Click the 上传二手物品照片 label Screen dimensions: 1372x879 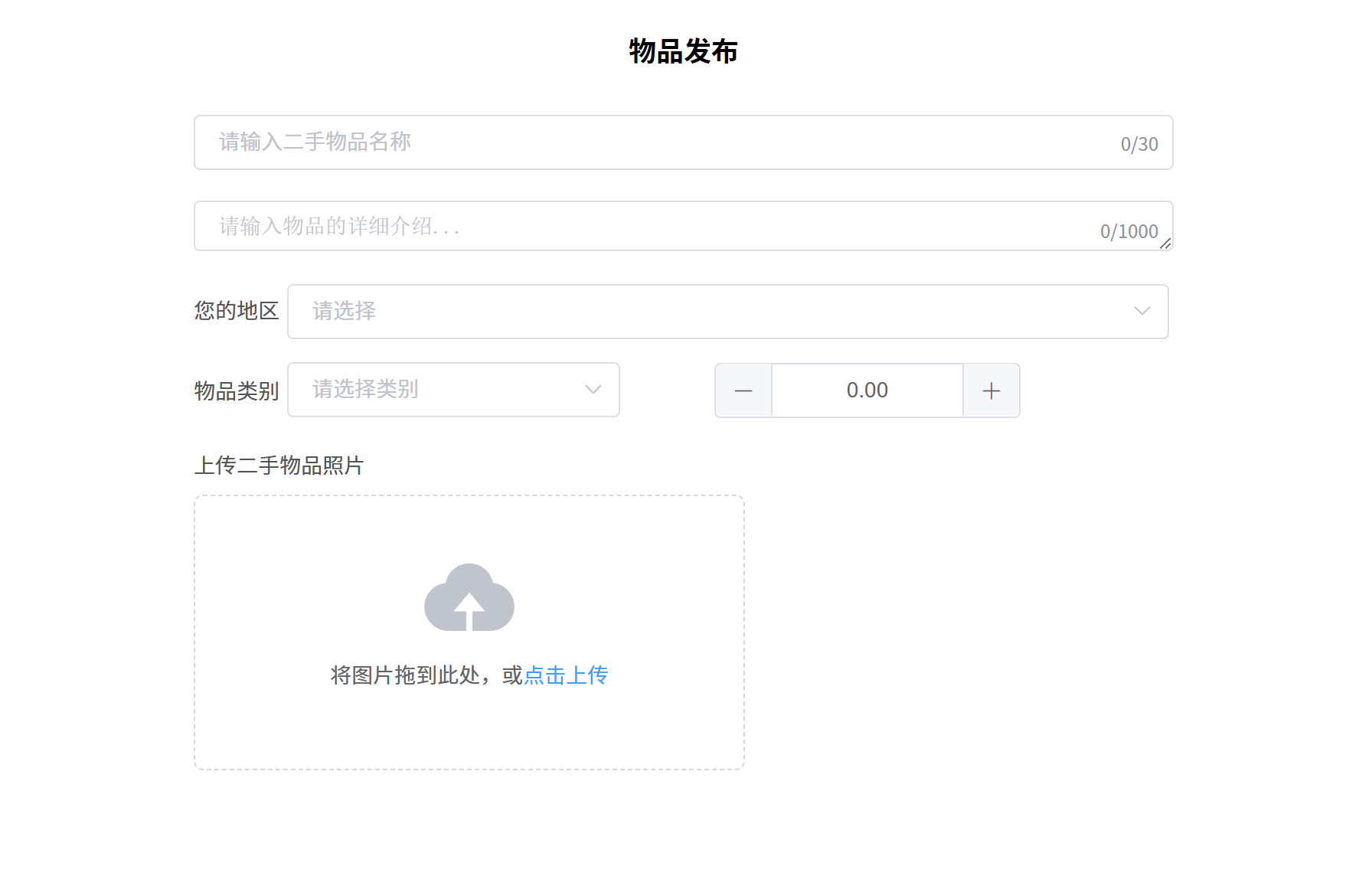[x=279, y=466]
